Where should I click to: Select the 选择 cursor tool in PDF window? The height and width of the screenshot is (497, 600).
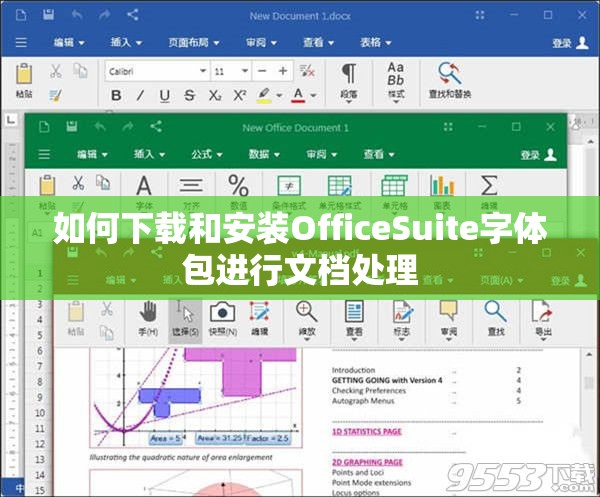(x=185, y=321)
